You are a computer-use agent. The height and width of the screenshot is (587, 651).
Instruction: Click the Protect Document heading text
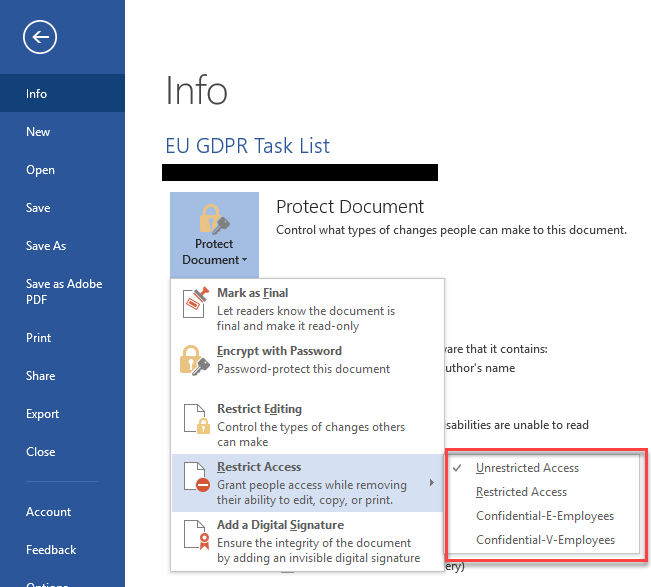(350, 207)
